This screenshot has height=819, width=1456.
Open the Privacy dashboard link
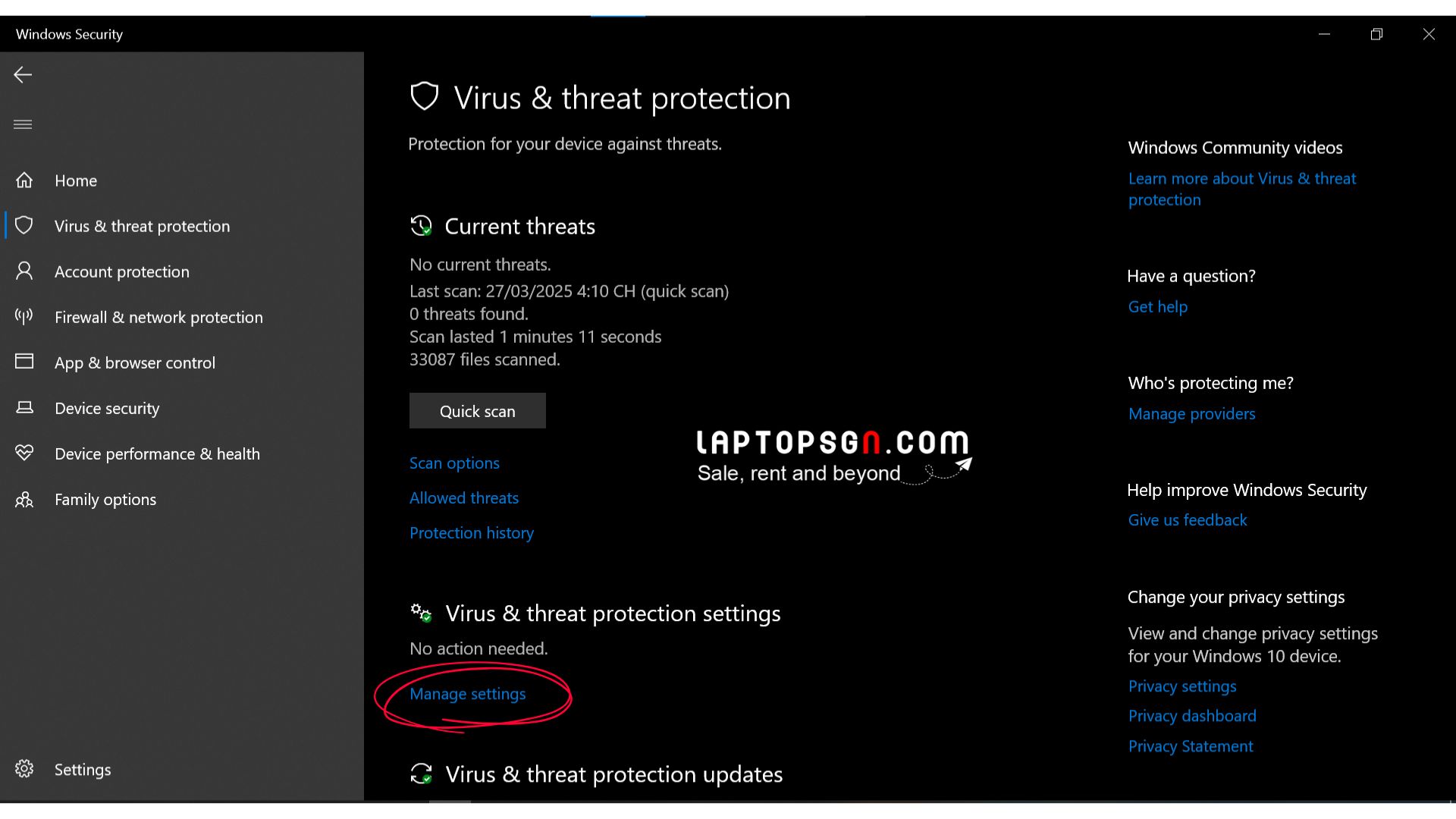(x=1192, y=716)
